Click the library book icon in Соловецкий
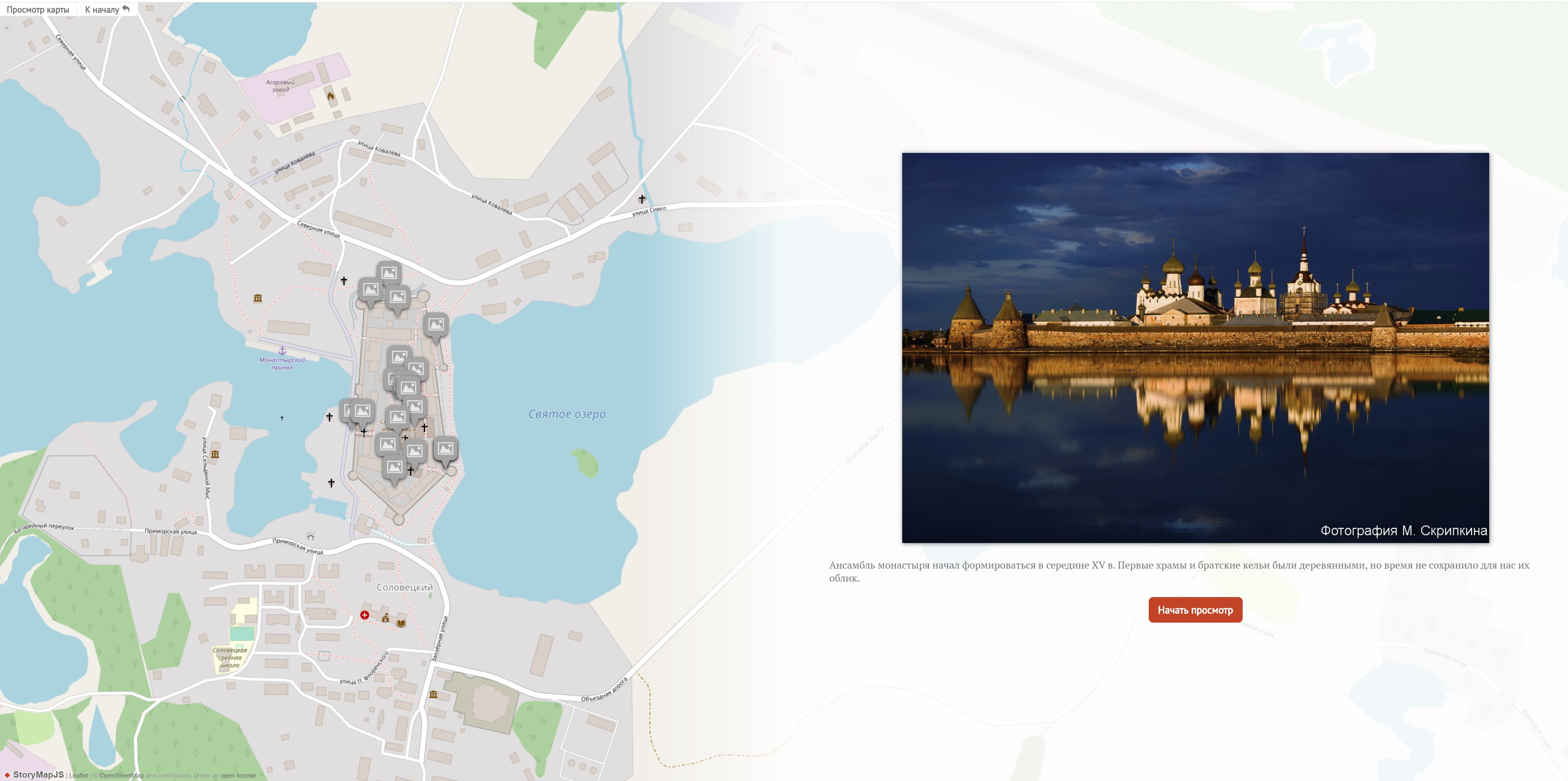This screenshot has height=781, width=1568. (401, 623)
